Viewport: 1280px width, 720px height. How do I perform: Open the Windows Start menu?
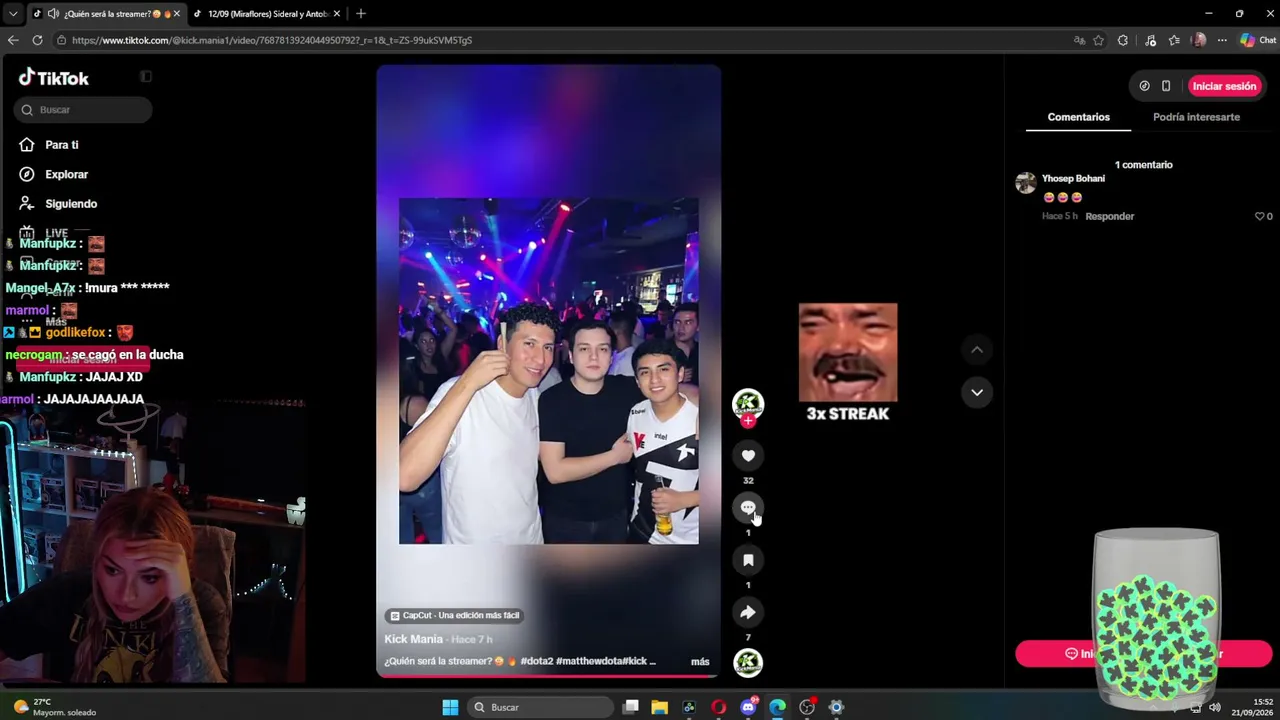click(x=450, y=707)
